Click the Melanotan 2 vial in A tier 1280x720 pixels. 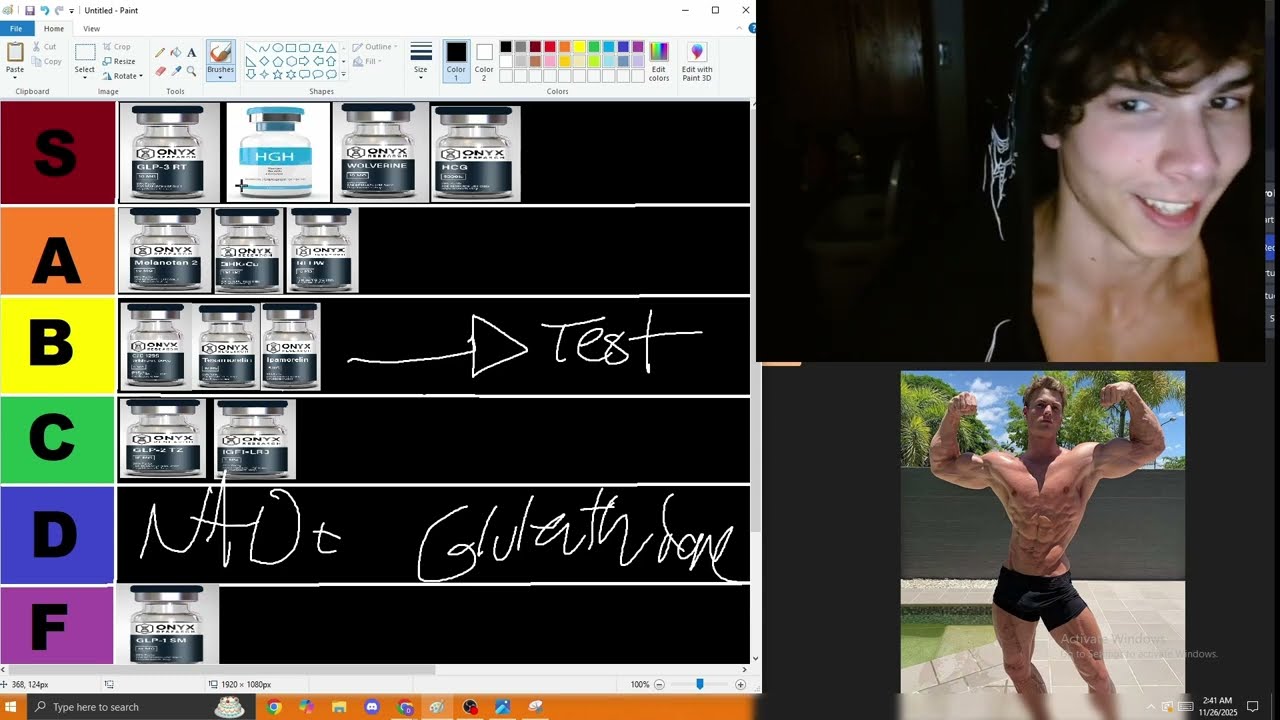pos(166,250)
